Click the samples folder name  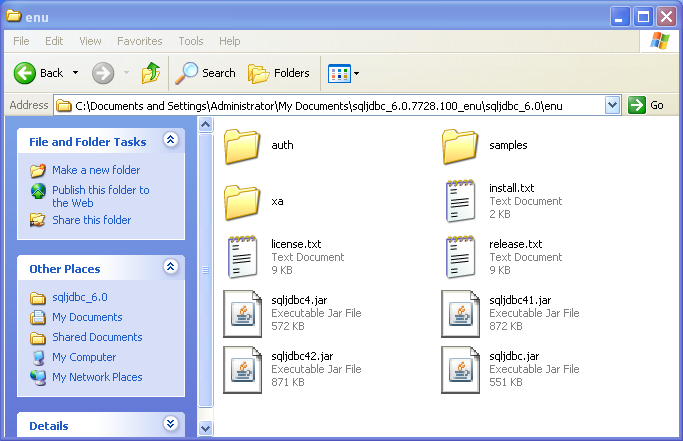click(x=508, y=145)
